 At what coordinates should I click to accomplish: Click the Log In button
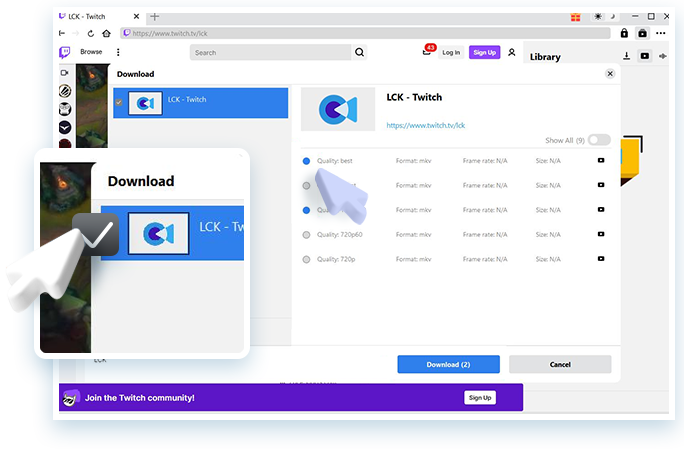click(x=451, y=52)
